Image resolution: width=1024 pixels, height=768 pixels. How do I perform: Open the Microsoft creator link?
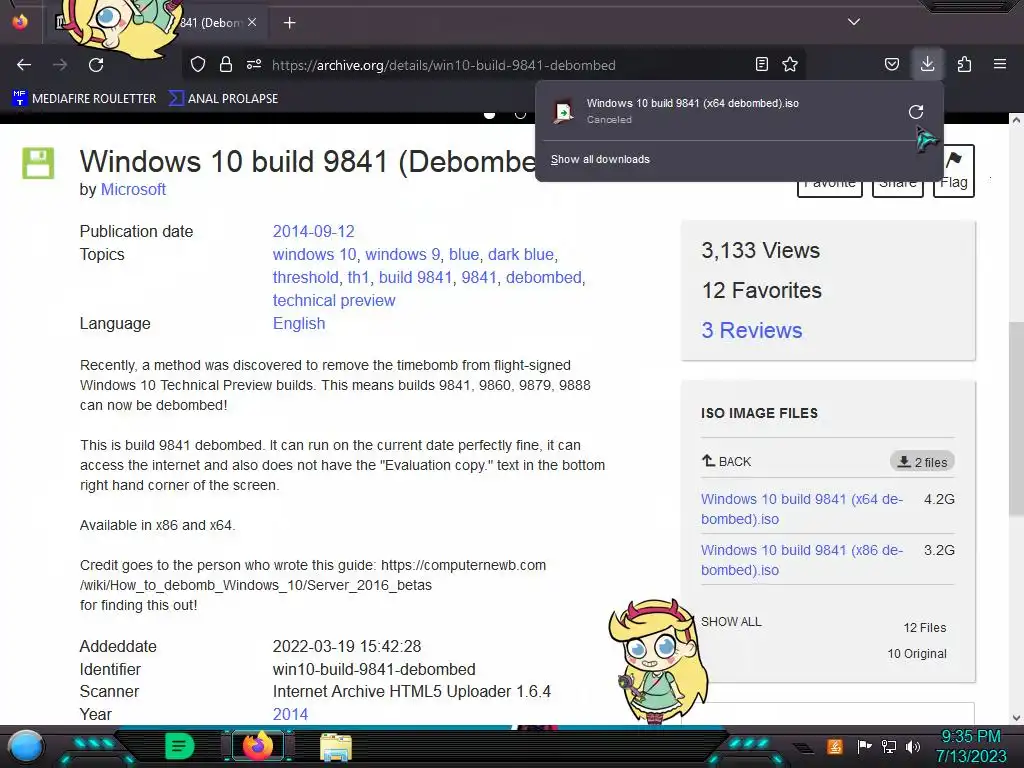pos(133,189)
